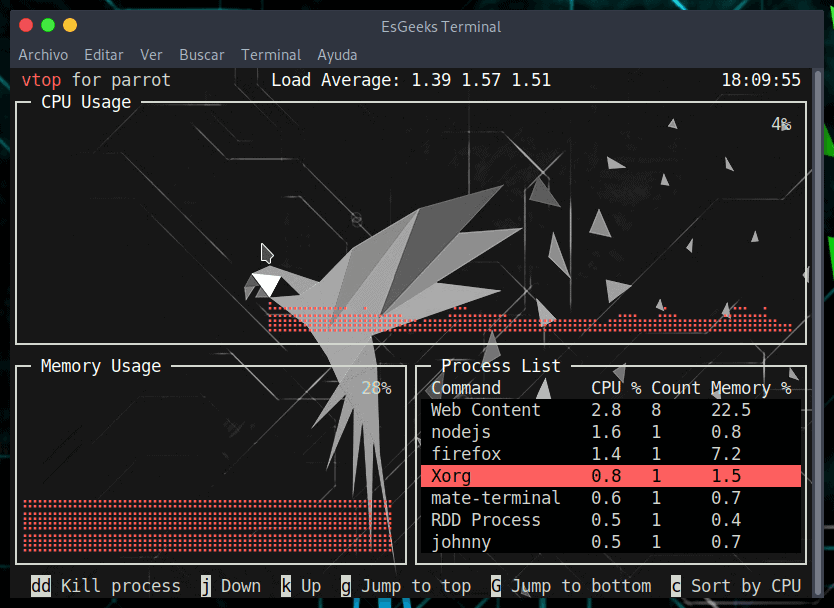834x608 pixels.
Task: Click the Command column header
Action: pos(466,388)
